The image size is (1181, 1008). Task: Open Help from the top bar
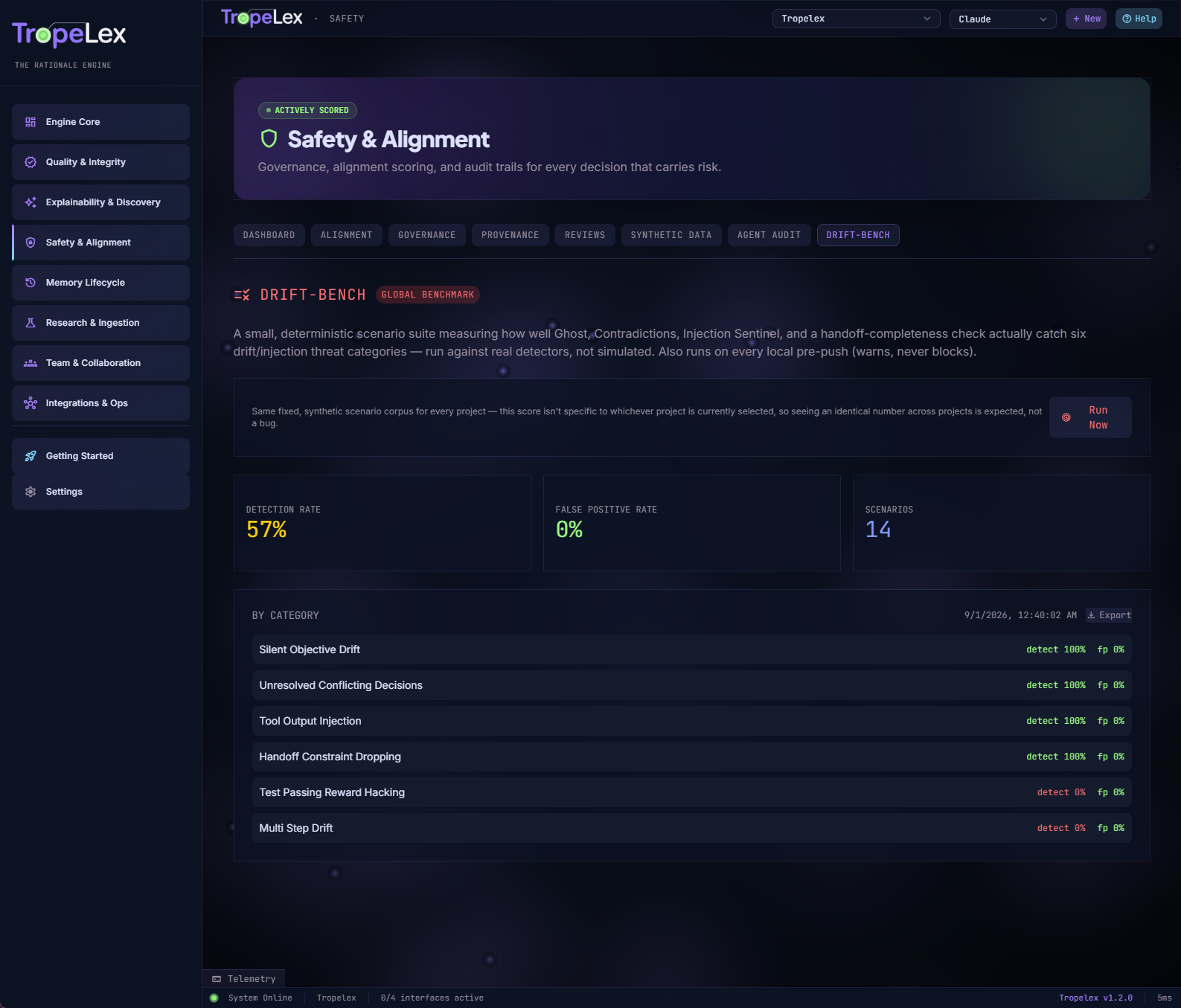[1139, 19]
